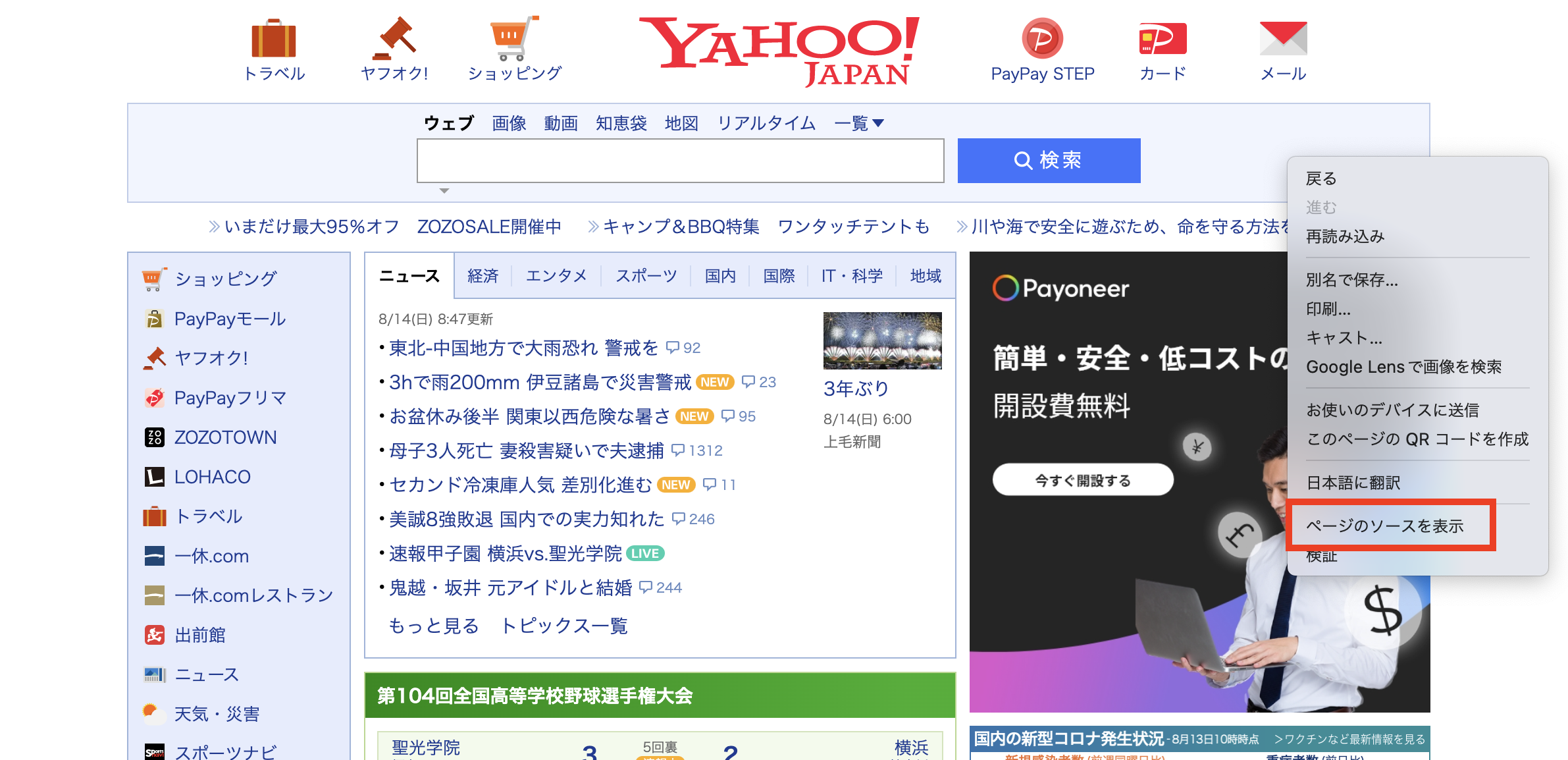Open the PayPay STEP icon
This screenshot has height=760, width=1568.
click(1042, 38)
